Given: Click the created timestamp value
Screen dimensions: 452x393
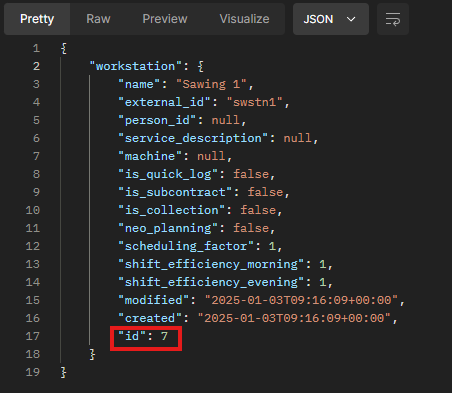Looking at the screenshot, I should (294, 318).
